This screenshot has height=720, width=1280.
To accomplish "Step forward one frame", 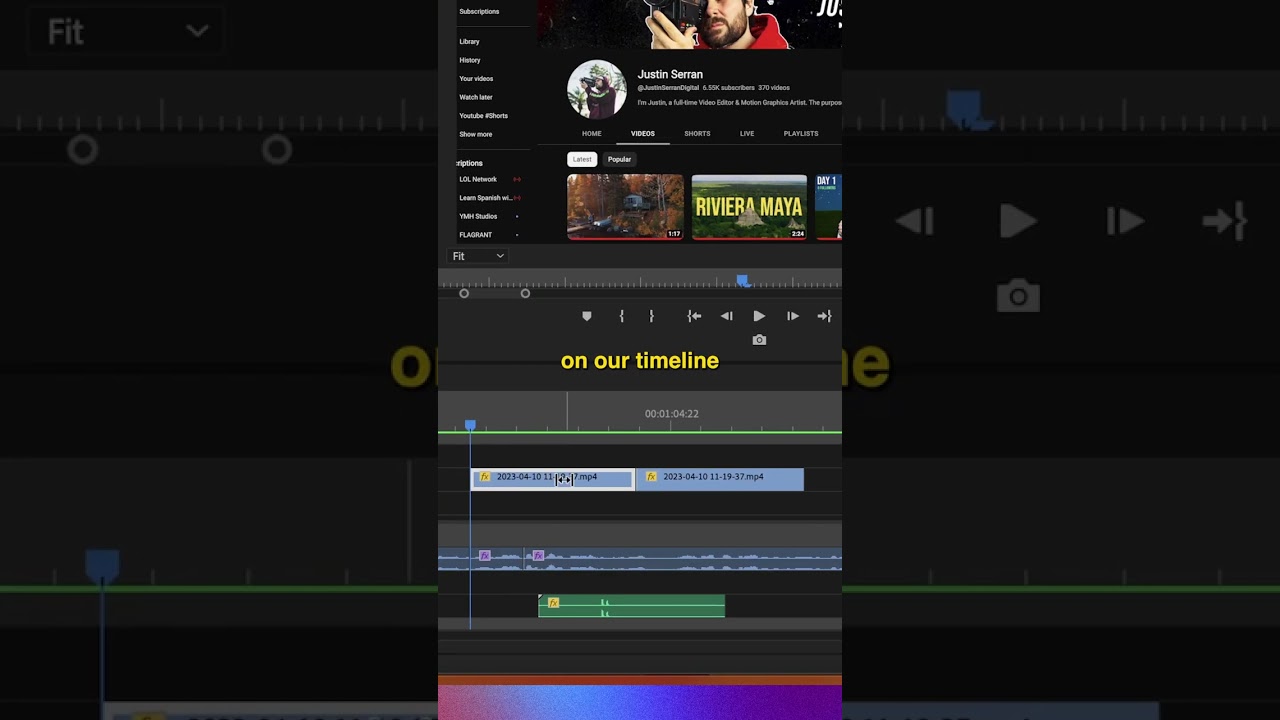I will [792, 316].
